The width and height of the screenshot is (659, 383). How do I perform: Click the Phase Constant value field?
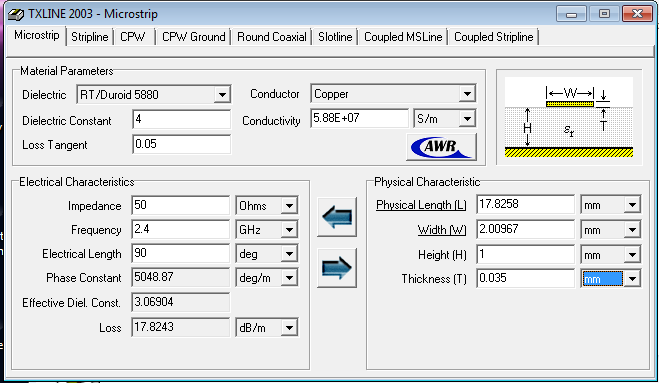click(180, 277)
